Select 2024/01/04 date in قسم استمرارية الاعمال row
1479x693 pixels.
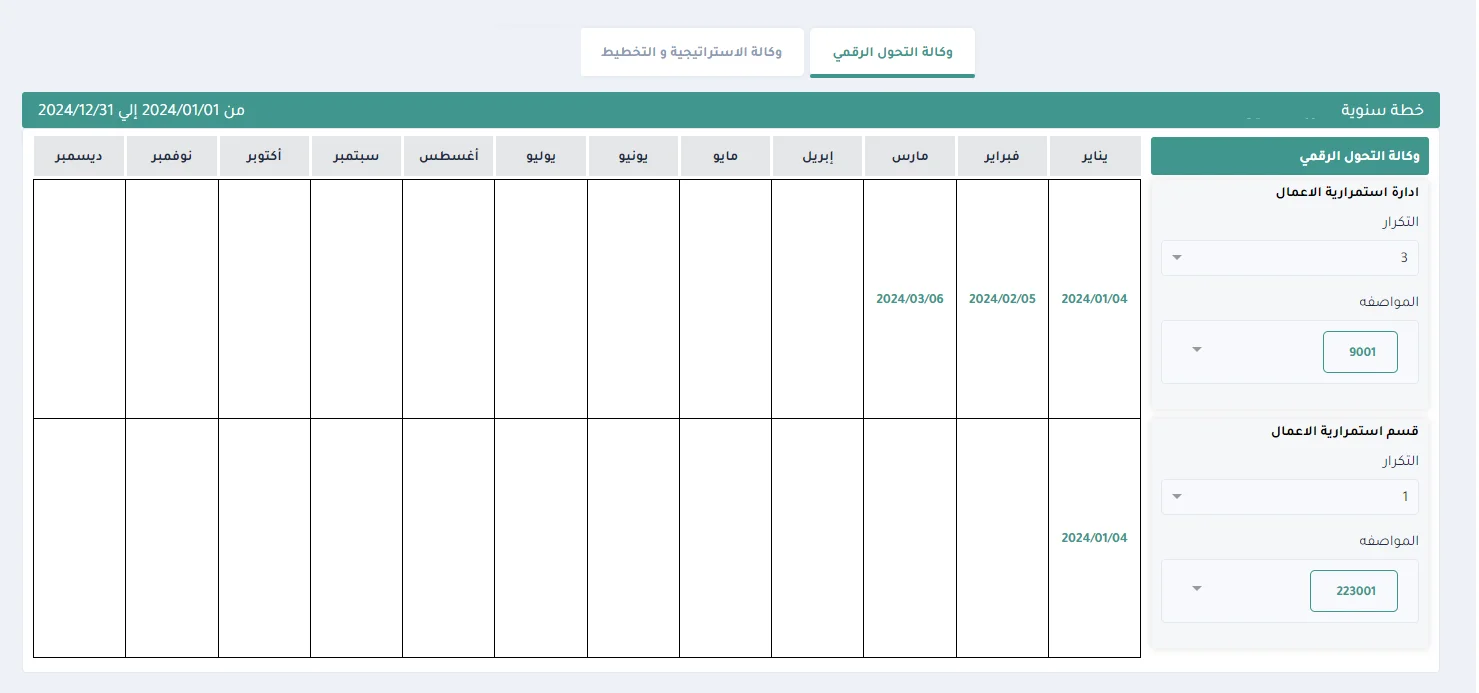[x=1094, y=538]
